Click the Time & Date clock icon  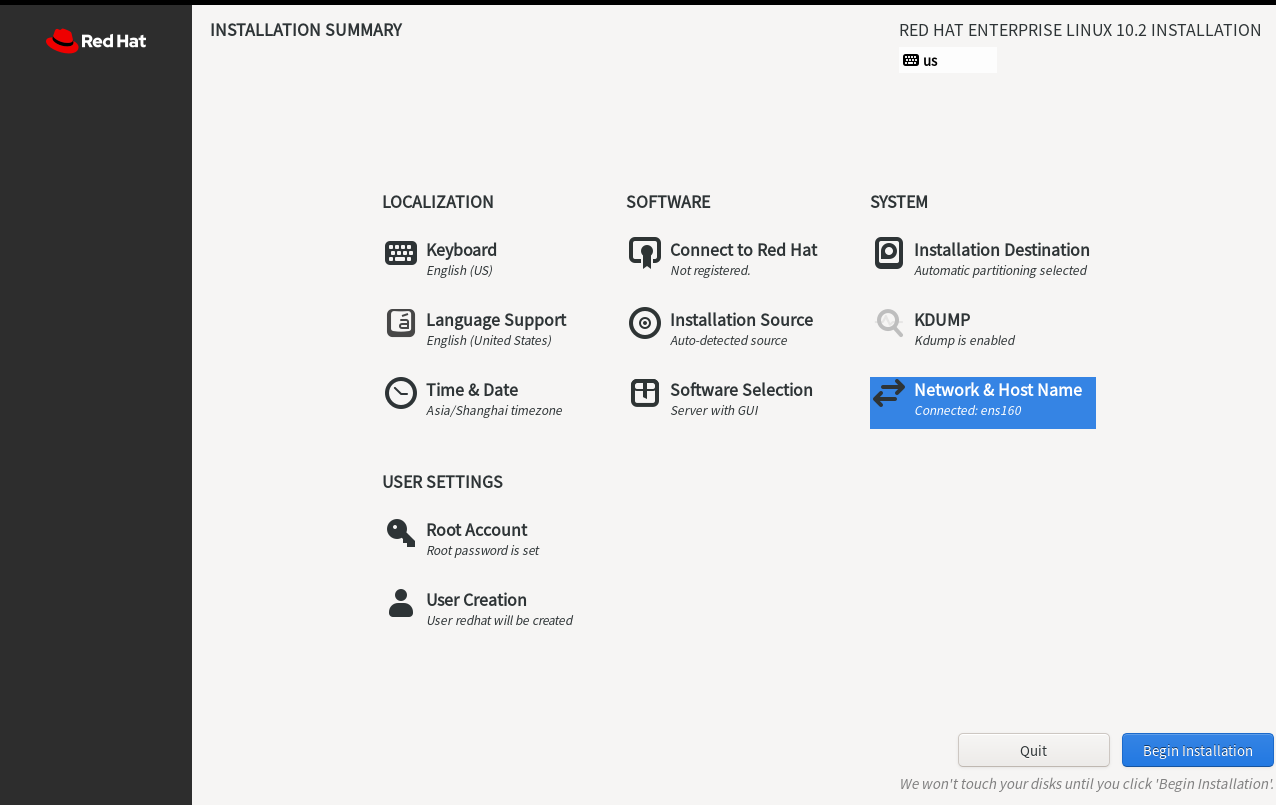click(x=401, y=393)
